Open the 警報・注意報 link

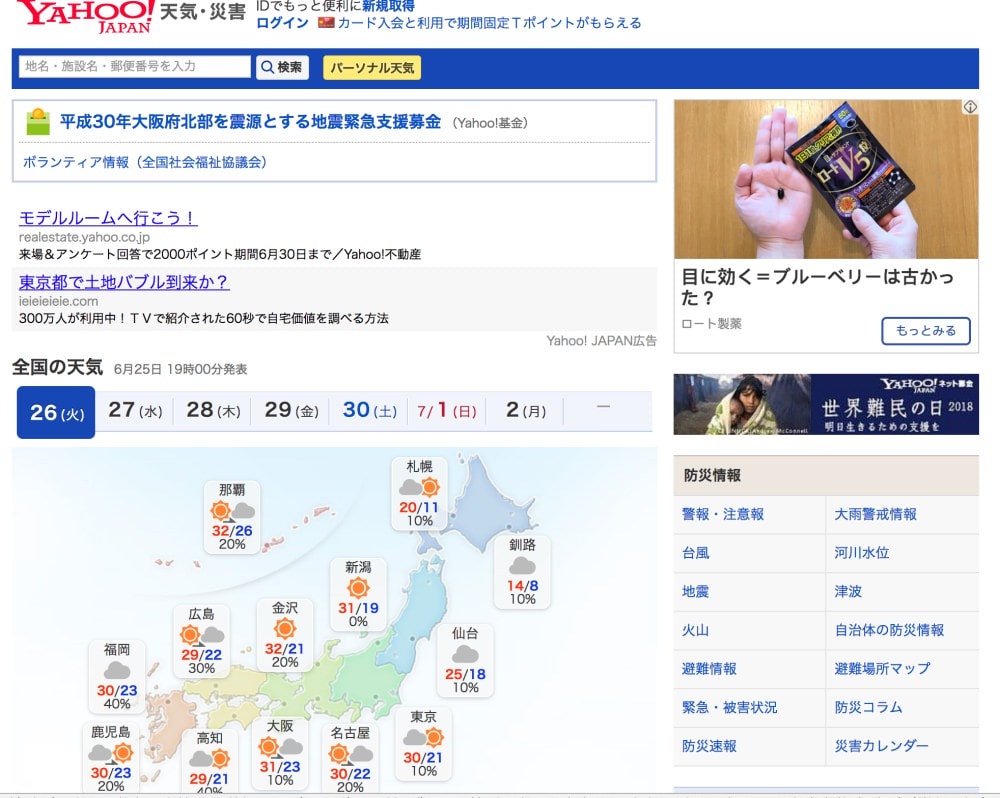[x=723, y=514]
